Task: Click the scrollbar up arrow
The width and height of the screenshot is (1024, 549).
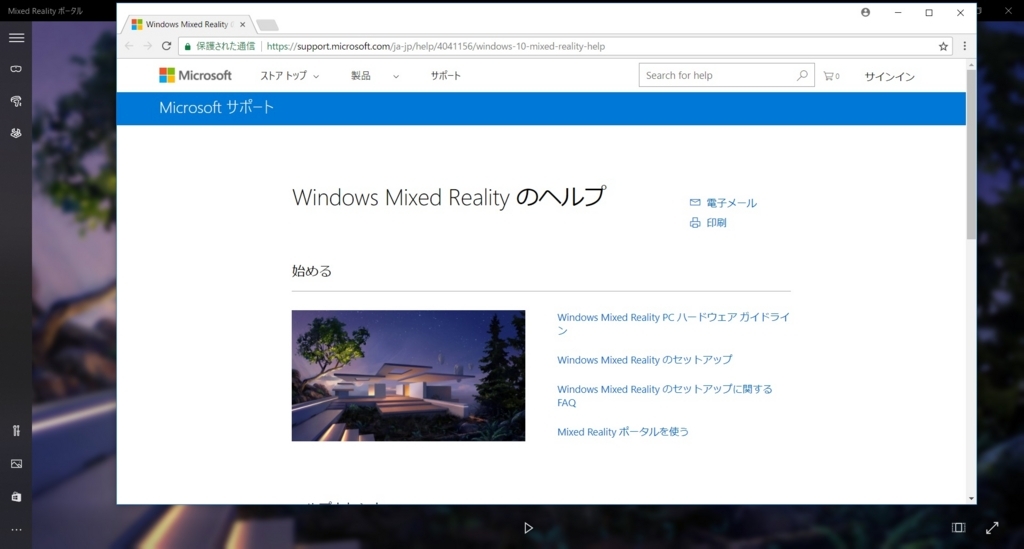Action: pyautogui.click(x=971, y=65)
